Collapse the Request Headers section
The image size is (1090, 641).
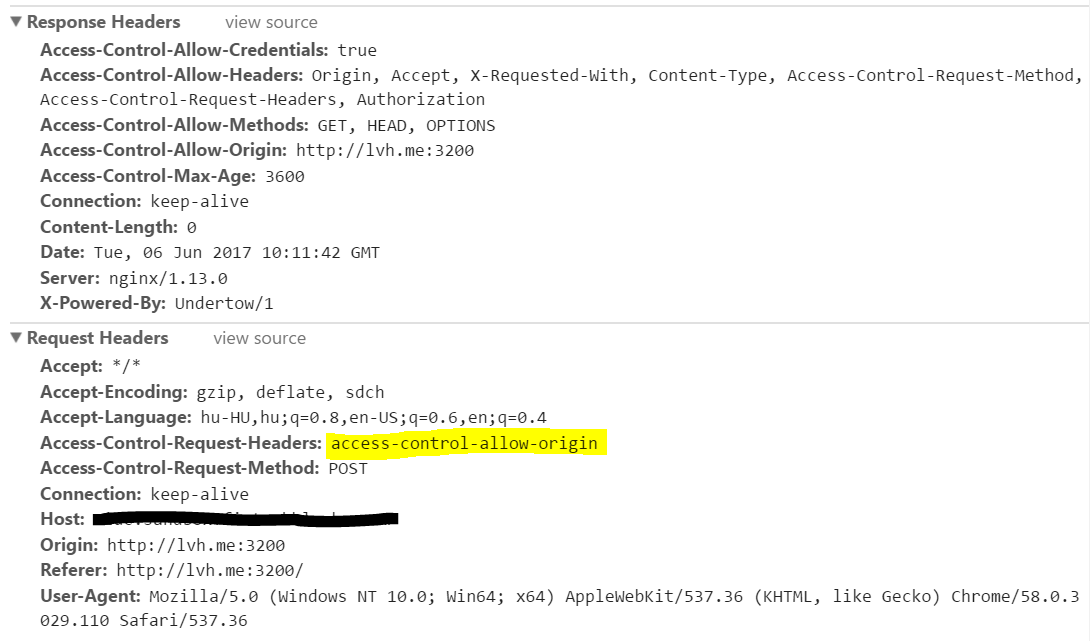(x=15, y=338)
